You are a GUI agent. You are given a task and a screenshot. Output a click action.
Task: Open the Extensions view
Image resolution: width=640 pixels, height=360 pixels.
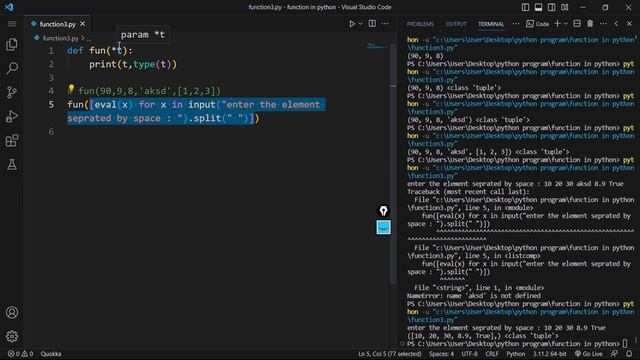pos(12,140)
